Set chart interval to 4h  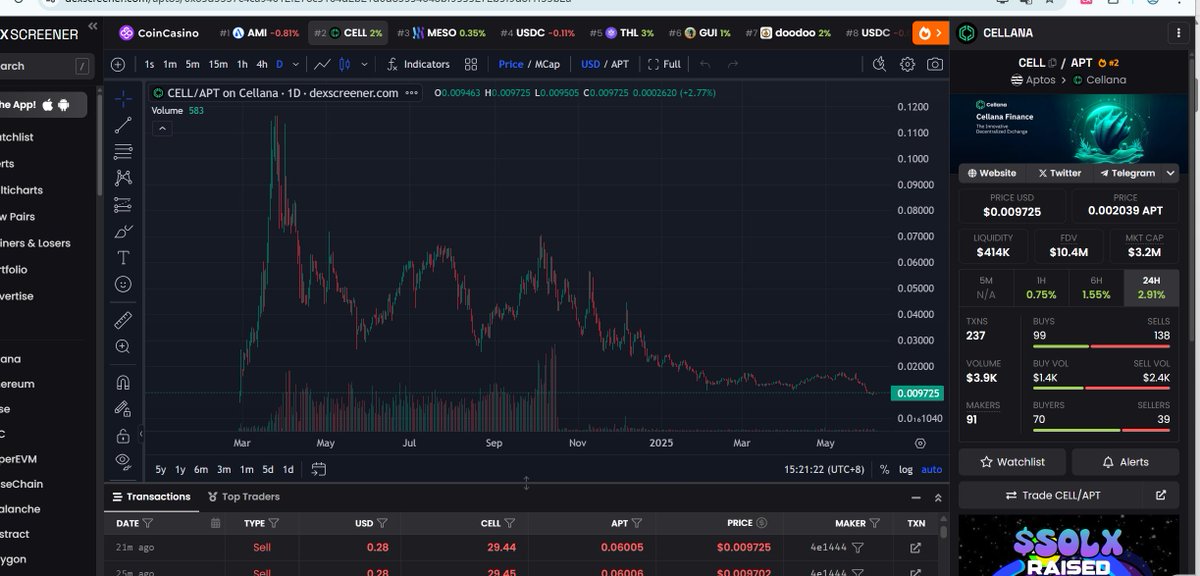coord(261,64)
